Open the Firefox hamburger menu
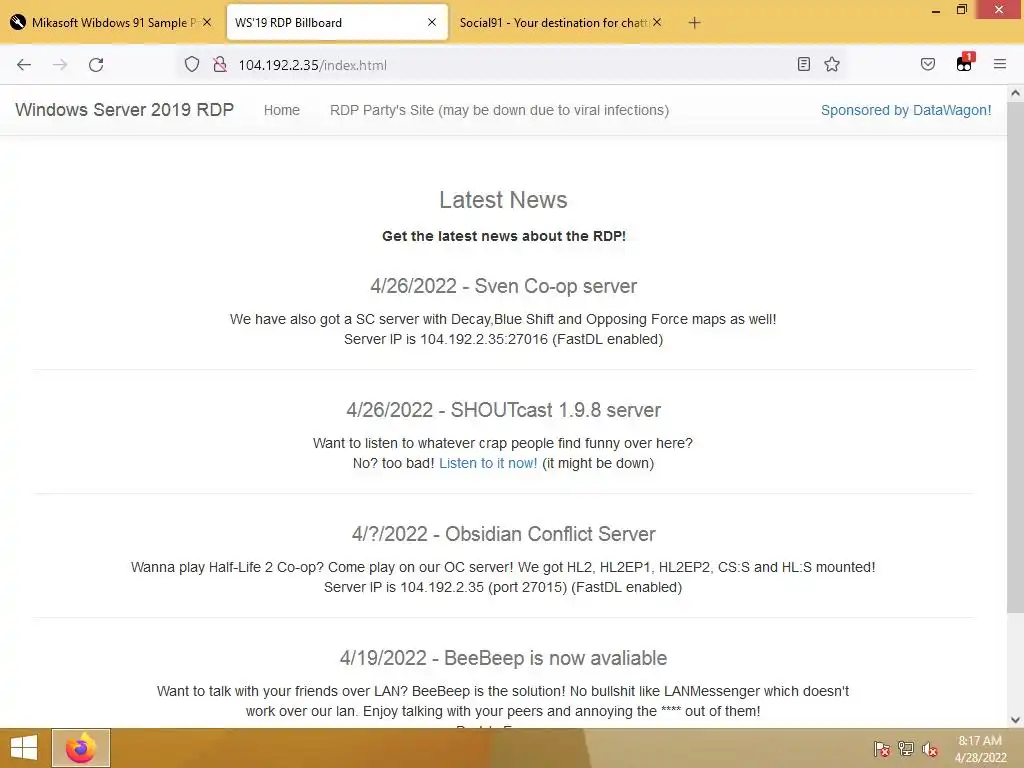1024x768 pixels. [x=1000, y=64]
